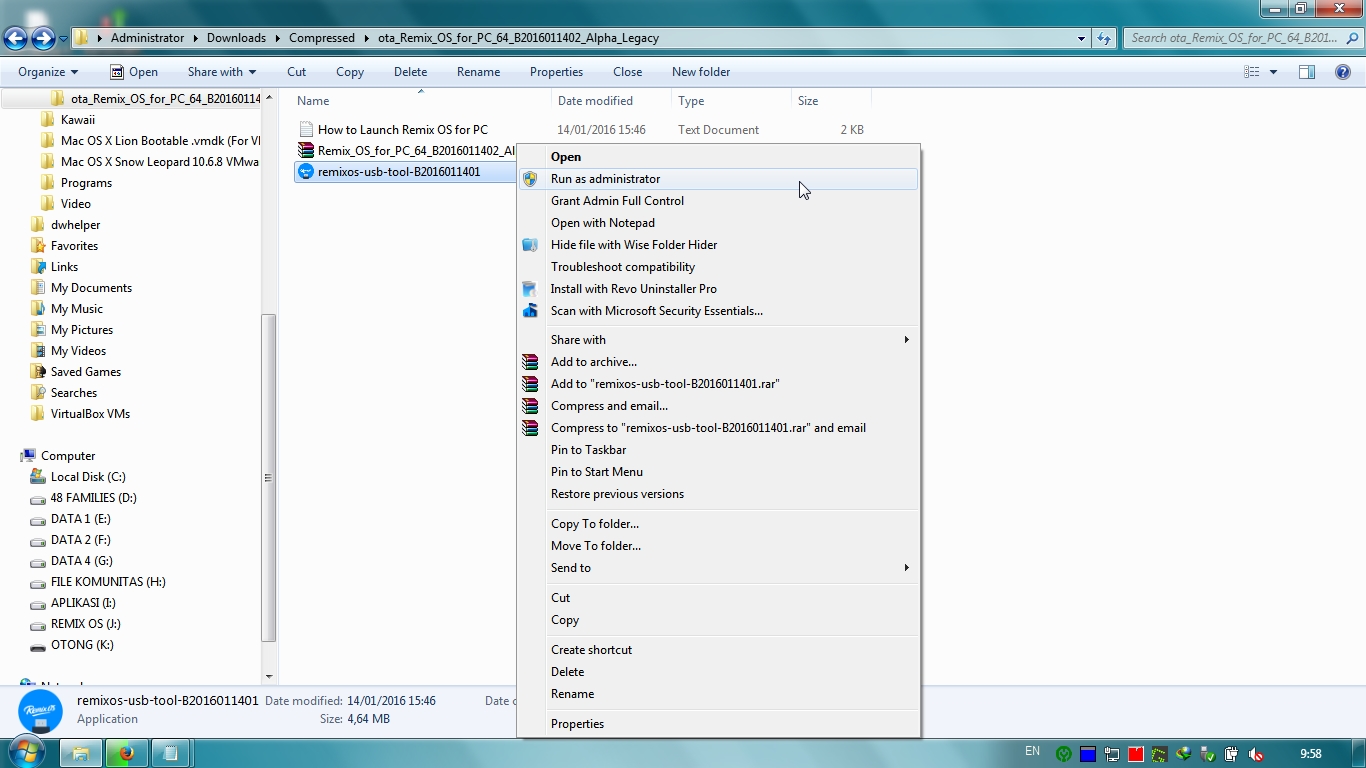This screenshot has width=1366, height=768.
Task: Click the Cut toolbar button
Action: [296, 72]
